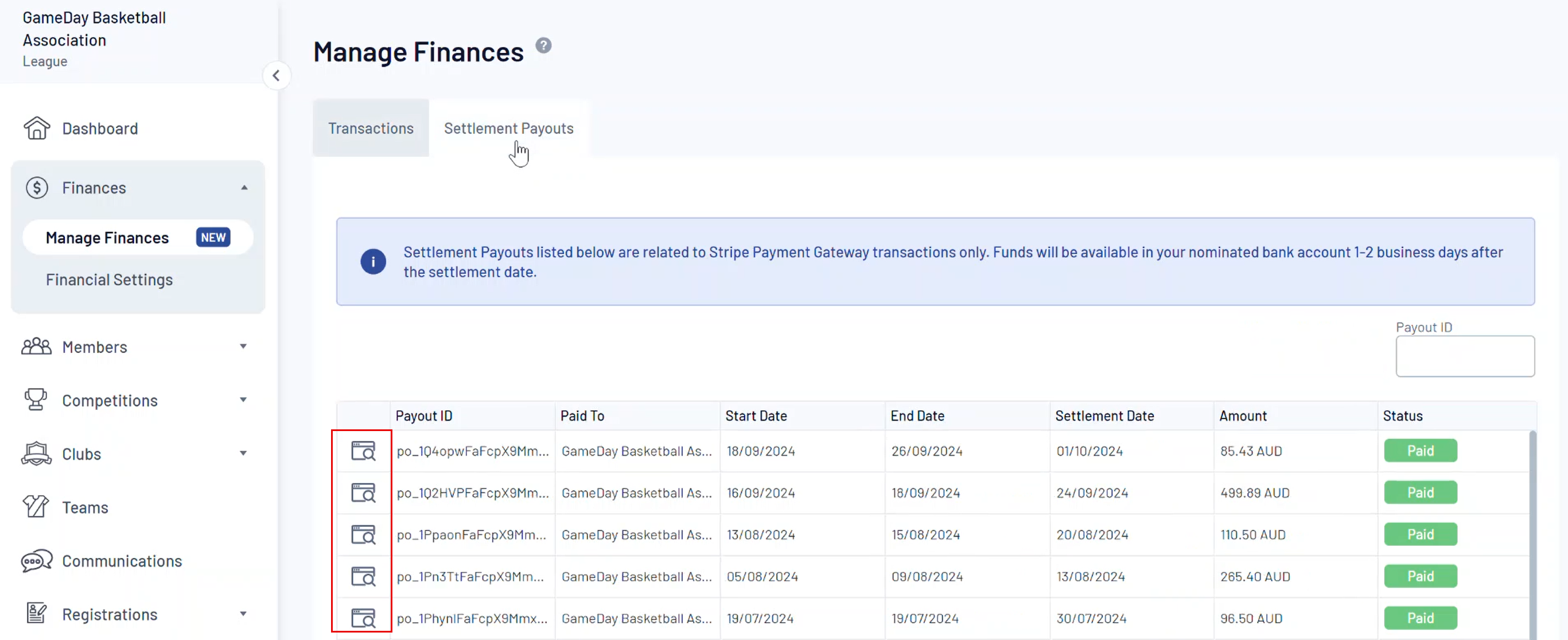
Task: Open Communications section
Action: coord(122,561)
